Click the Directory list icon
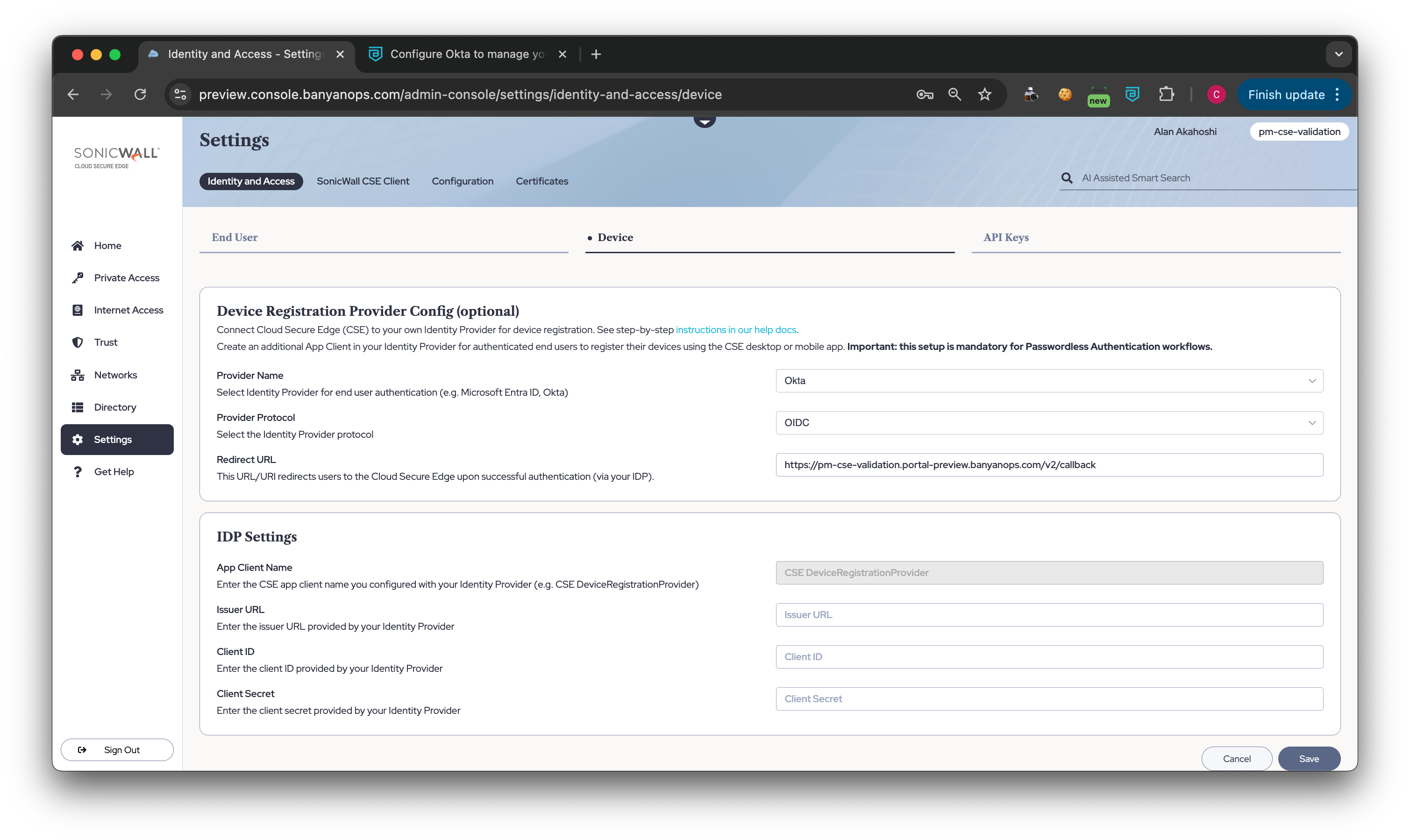 coord(78,407)
